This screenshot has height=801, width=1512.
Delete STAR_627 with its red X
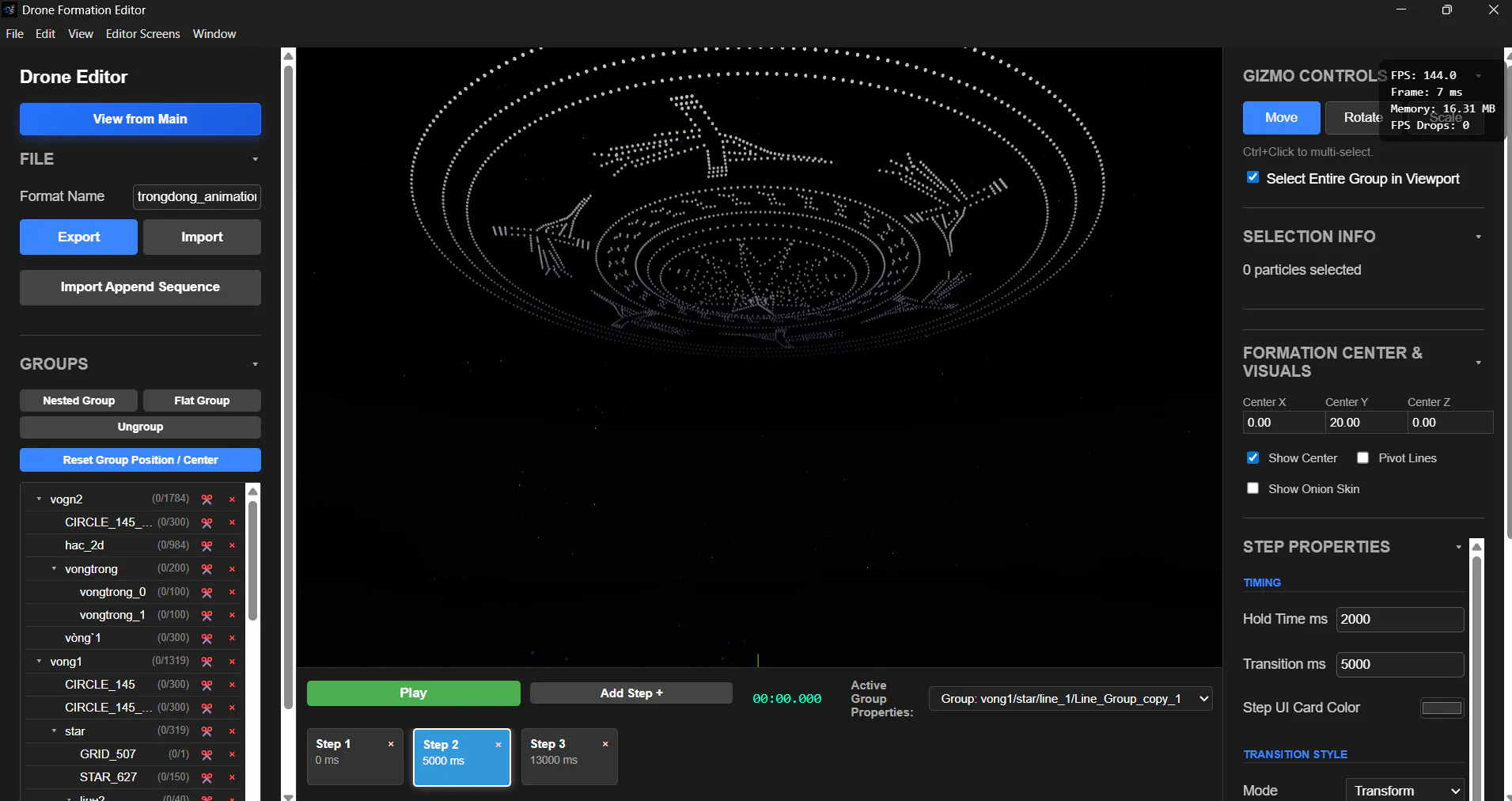232,778
